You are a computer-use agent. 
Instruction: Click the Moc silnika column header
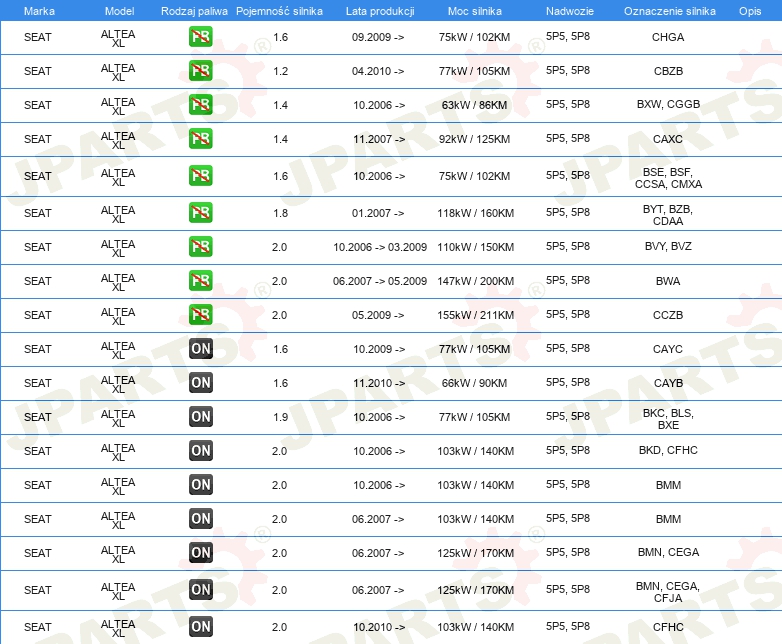click(x=474, y=11)
